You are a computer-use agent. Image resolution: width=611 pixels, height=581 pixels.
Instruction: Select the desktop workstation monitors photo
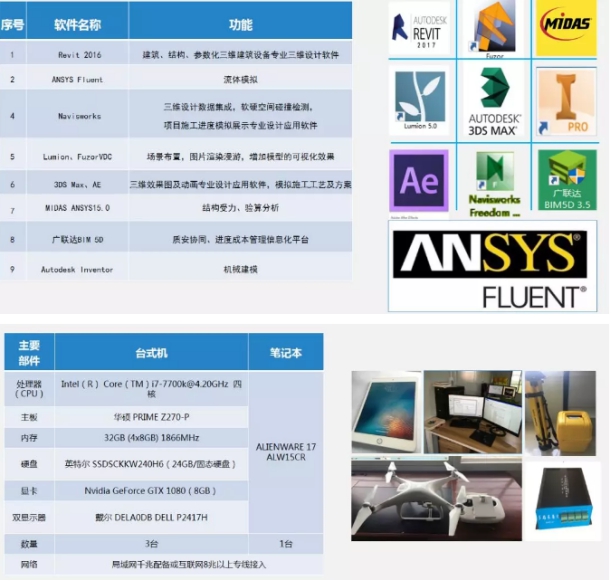pyautogui.click(x=473, y=412)
